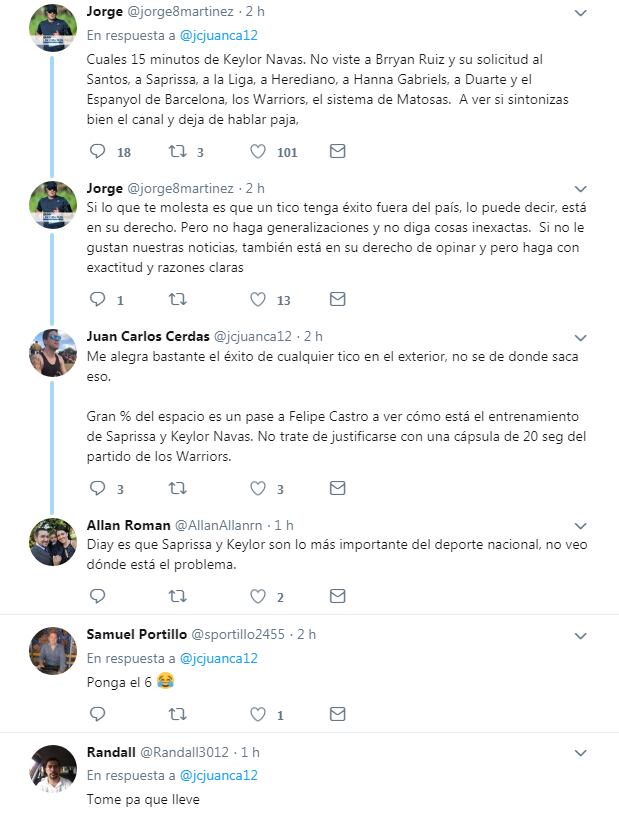Like Jorge's tweet with 101 likes
The width and height of the screenshot is (619, 816).
258,152
